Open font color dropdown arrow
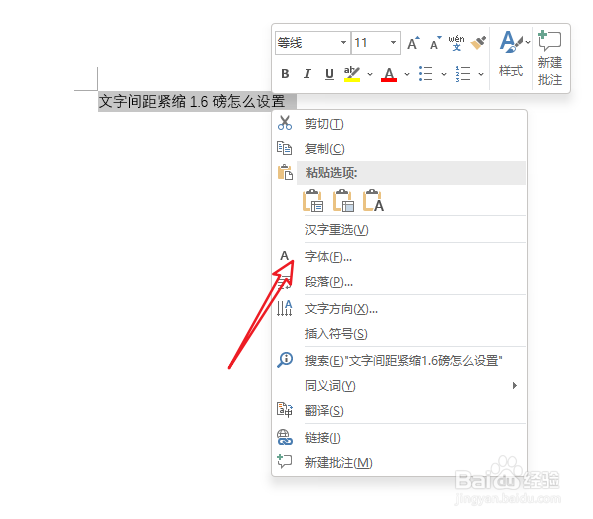Screen dimensions: 593x519 (407, 74)
